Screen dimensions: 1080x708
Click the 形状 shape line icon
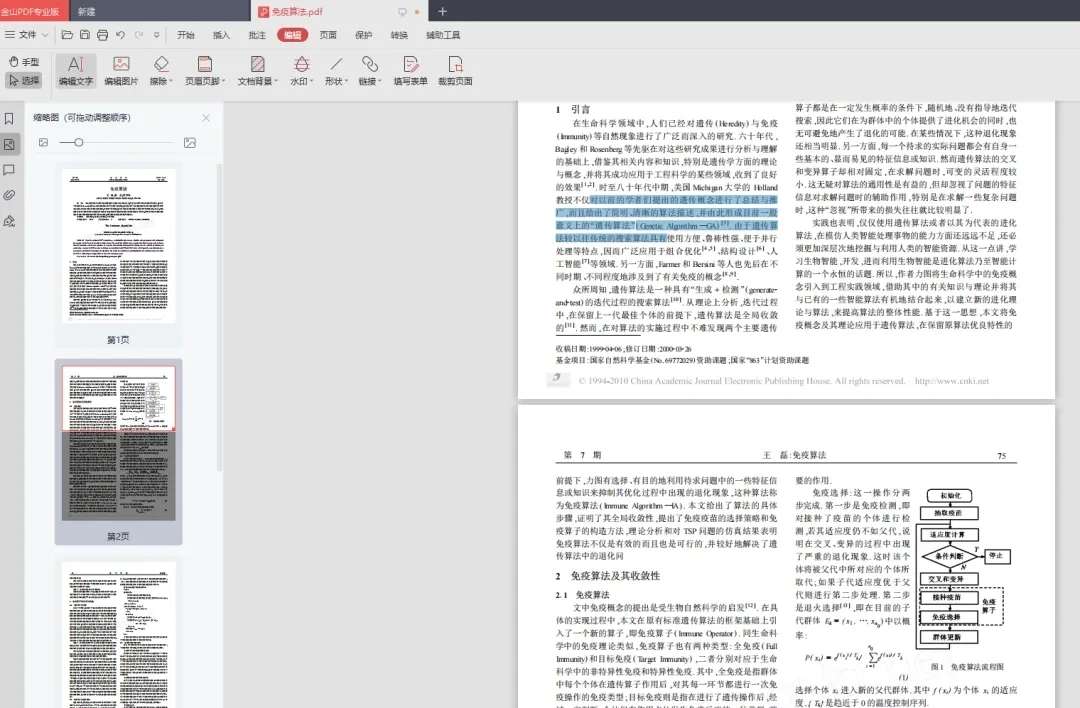pos(336,64)
